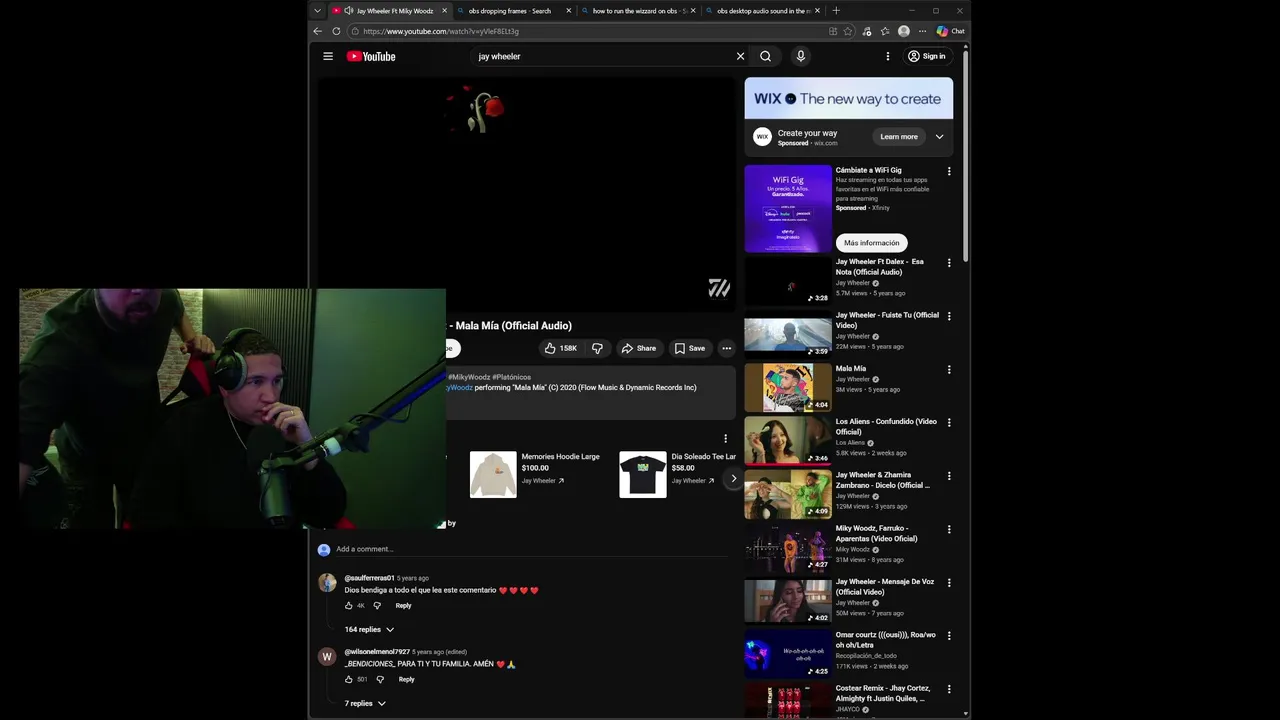Viewport: 1280px width, 720px height.
Task: Click the page vertical scrollbar
Action: tap(965, 155)
